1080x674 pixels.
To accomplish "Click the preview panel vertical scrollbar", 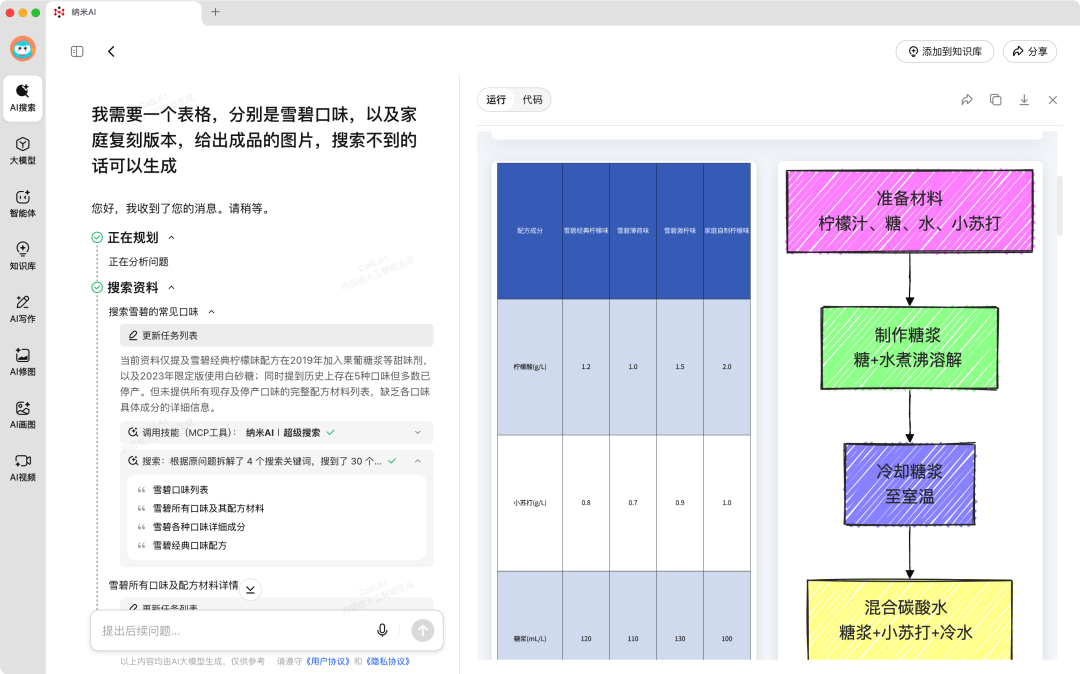I will [1059, 206].
